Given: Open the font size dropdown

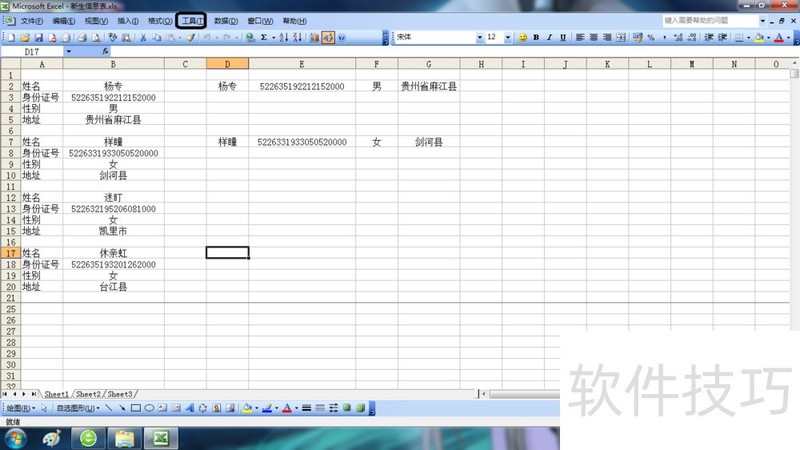Looking at the screenshot, I should pos(508,37).
